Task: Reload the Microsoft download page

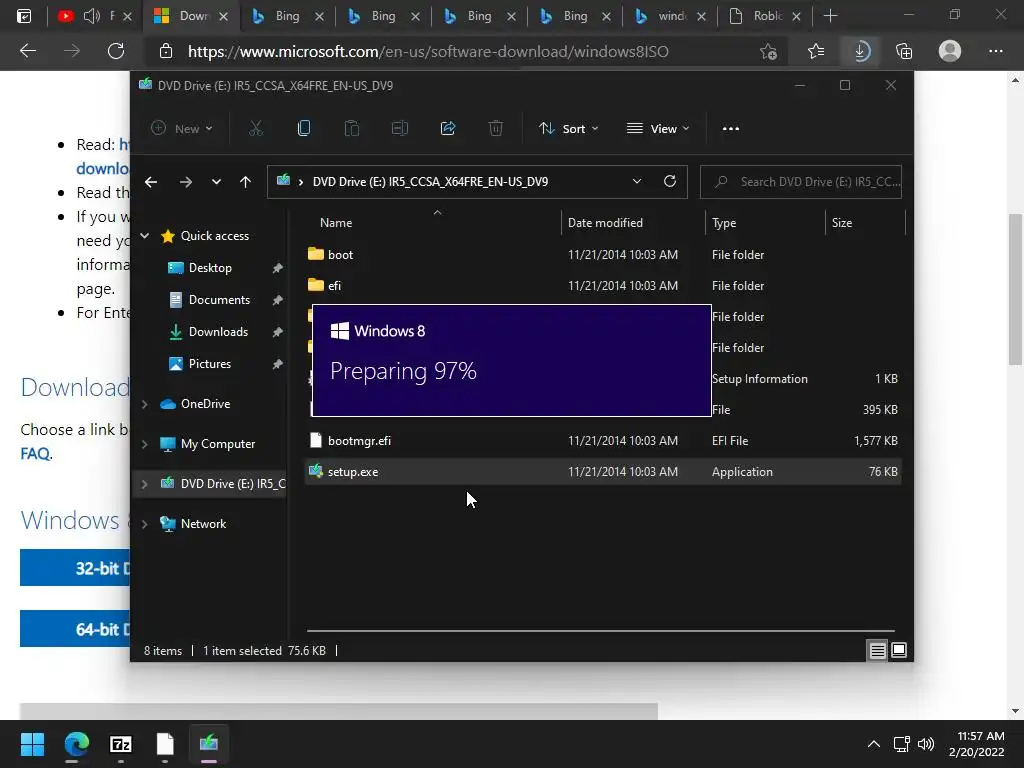Action: (116, 51)
